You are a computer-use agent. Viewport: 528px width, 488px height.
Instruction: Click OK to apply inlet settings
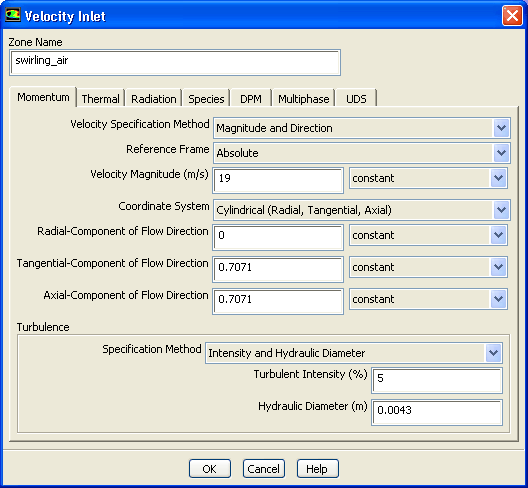(x=210, y=468)
